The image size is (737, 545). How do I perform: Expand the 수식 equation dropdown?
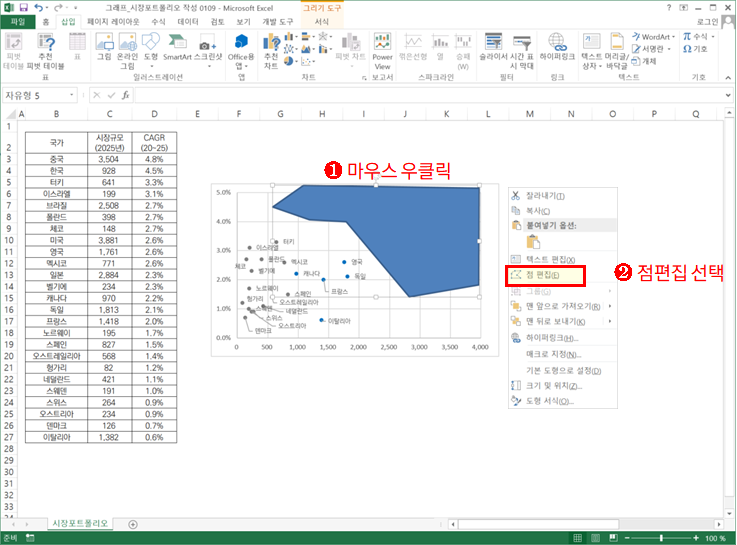[713, 37]
